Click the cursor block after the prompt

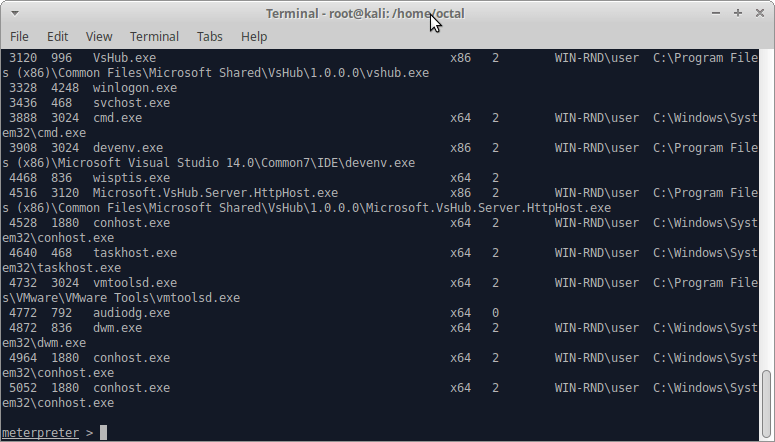(x=103, y=433)
